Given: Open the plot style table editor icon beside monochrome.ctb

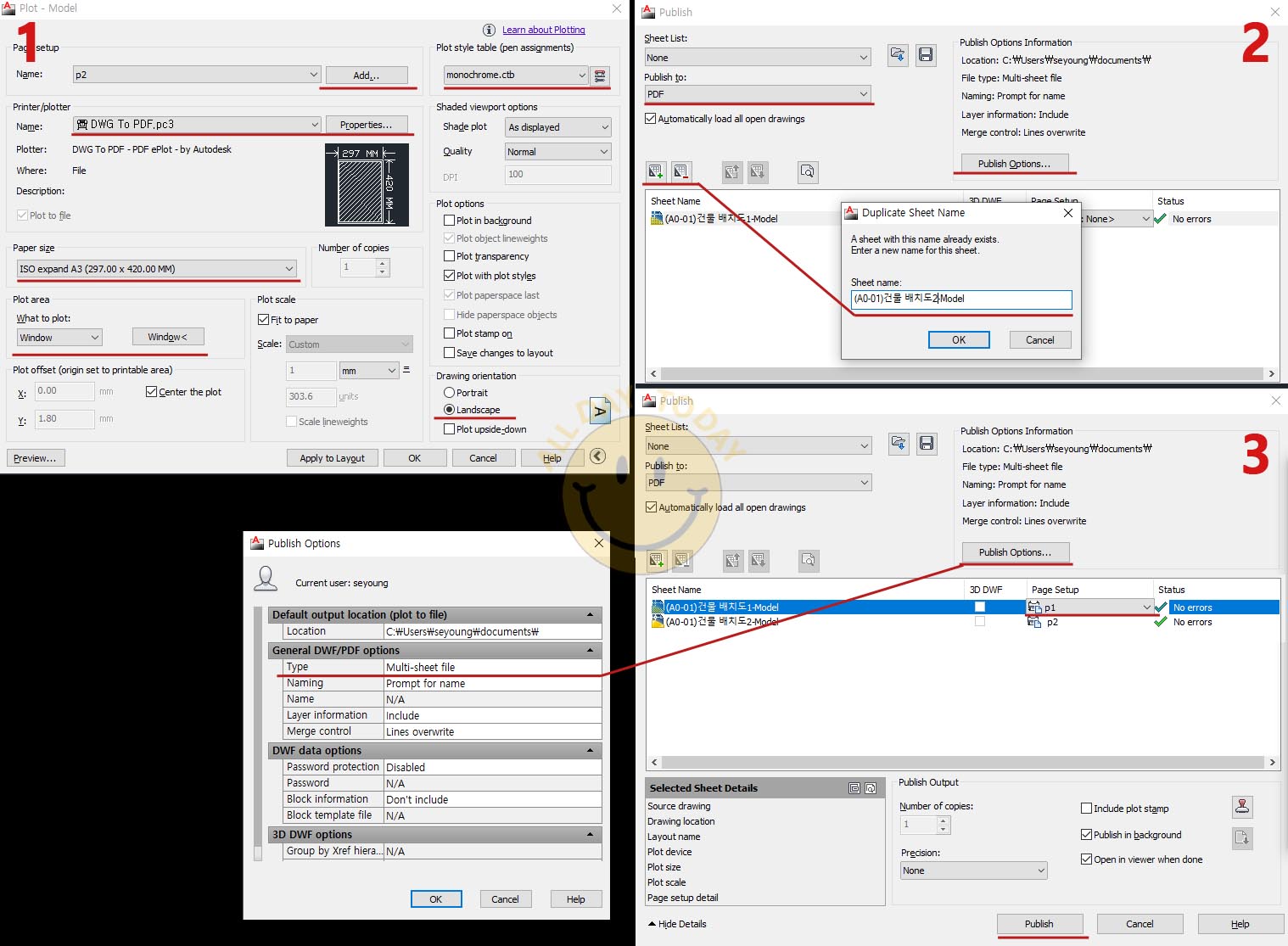Looking at the screenshot, I should pos(600,76).
